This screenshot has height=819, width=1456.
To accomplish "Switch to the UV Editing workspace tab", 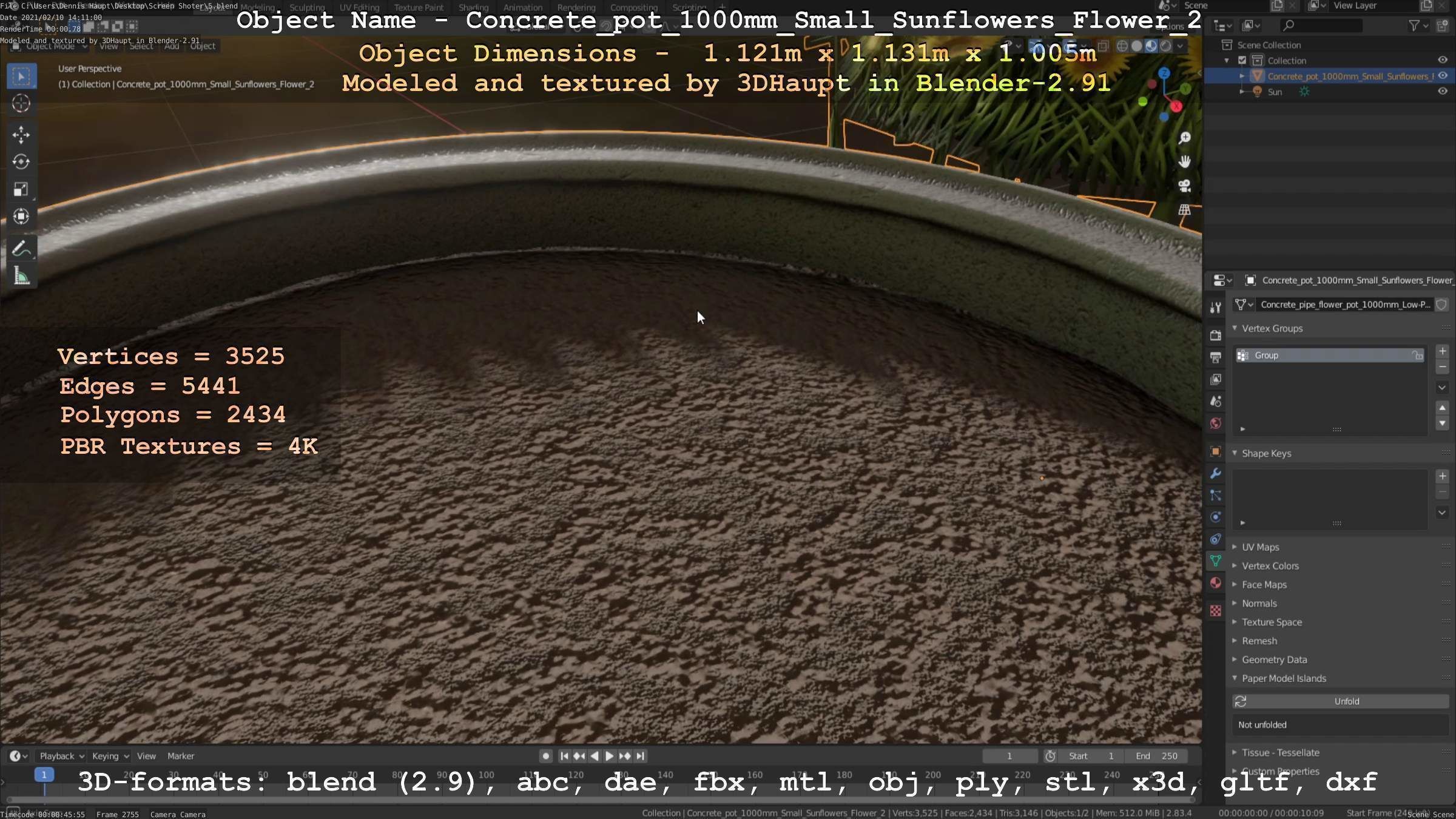I will point(359,7).
